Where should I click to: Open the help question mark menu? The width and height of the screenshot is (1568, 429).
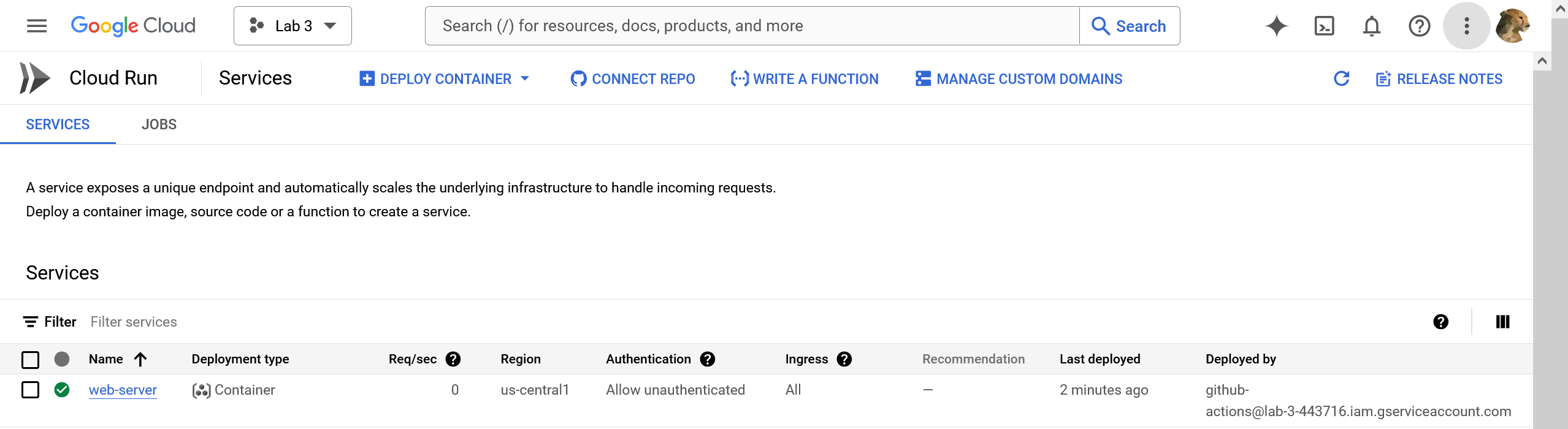point(1419,26)
